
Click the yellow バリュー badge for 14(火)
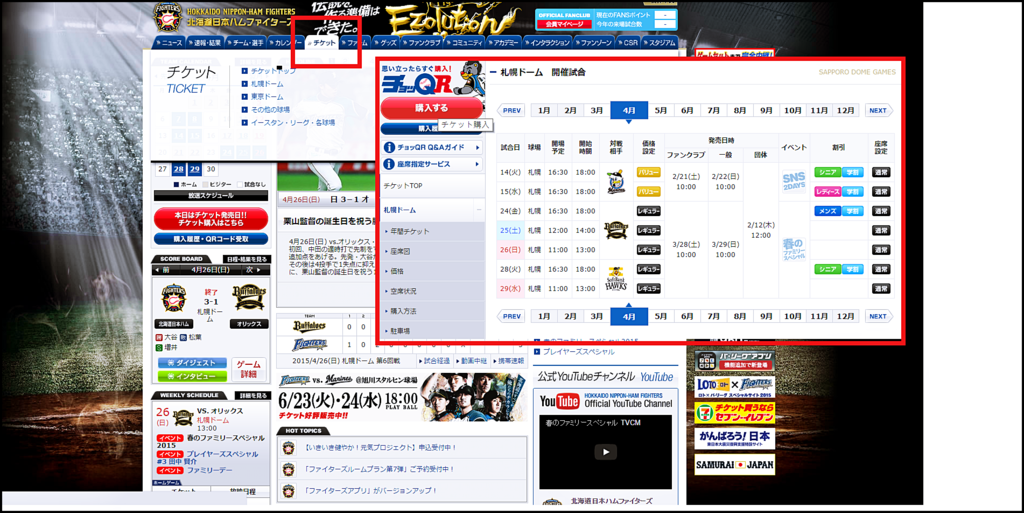(x=648, y=172)
